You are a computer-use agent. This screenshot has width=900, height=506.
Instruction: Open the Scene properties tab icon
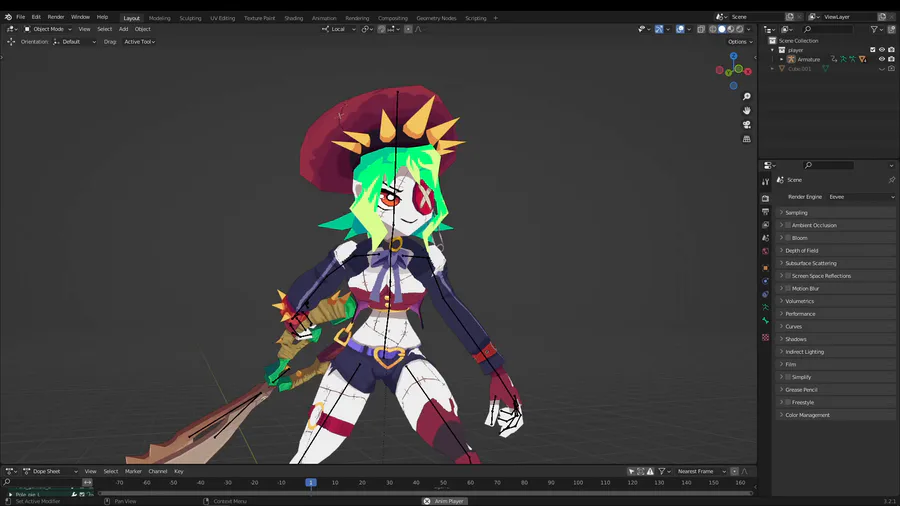pyautogui.click(x=765, y=238)
